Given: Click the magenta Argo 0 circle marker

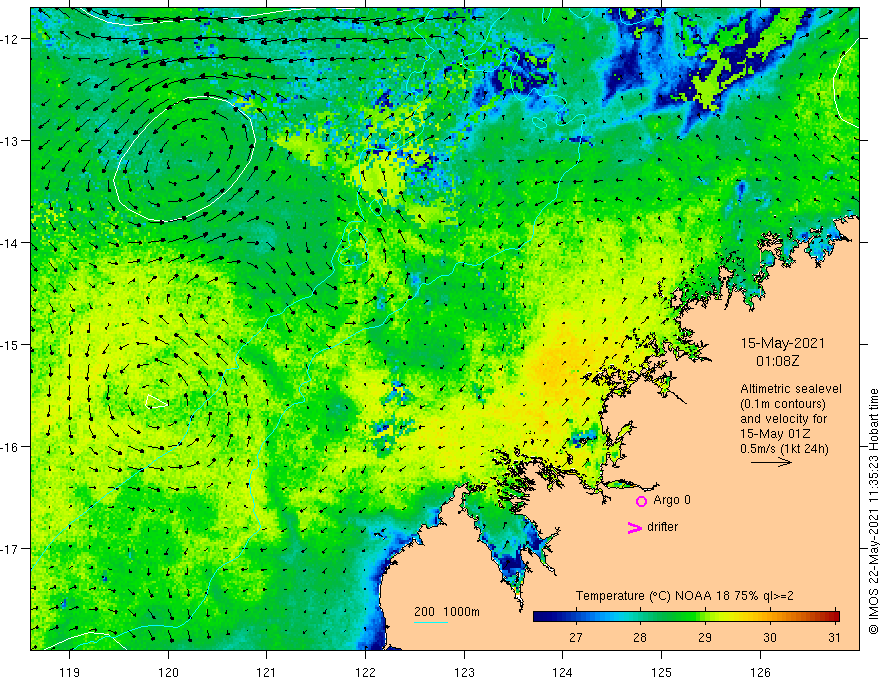Looking at the screenshot, I should 641,502.
